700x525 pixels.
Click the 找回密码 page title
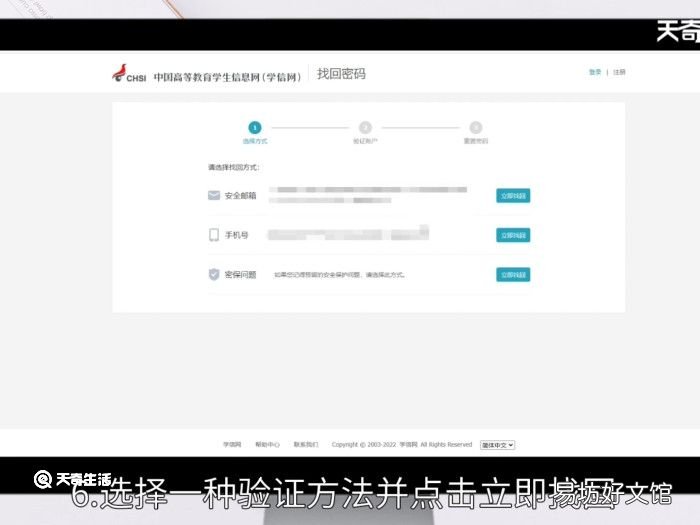[341, 74]
